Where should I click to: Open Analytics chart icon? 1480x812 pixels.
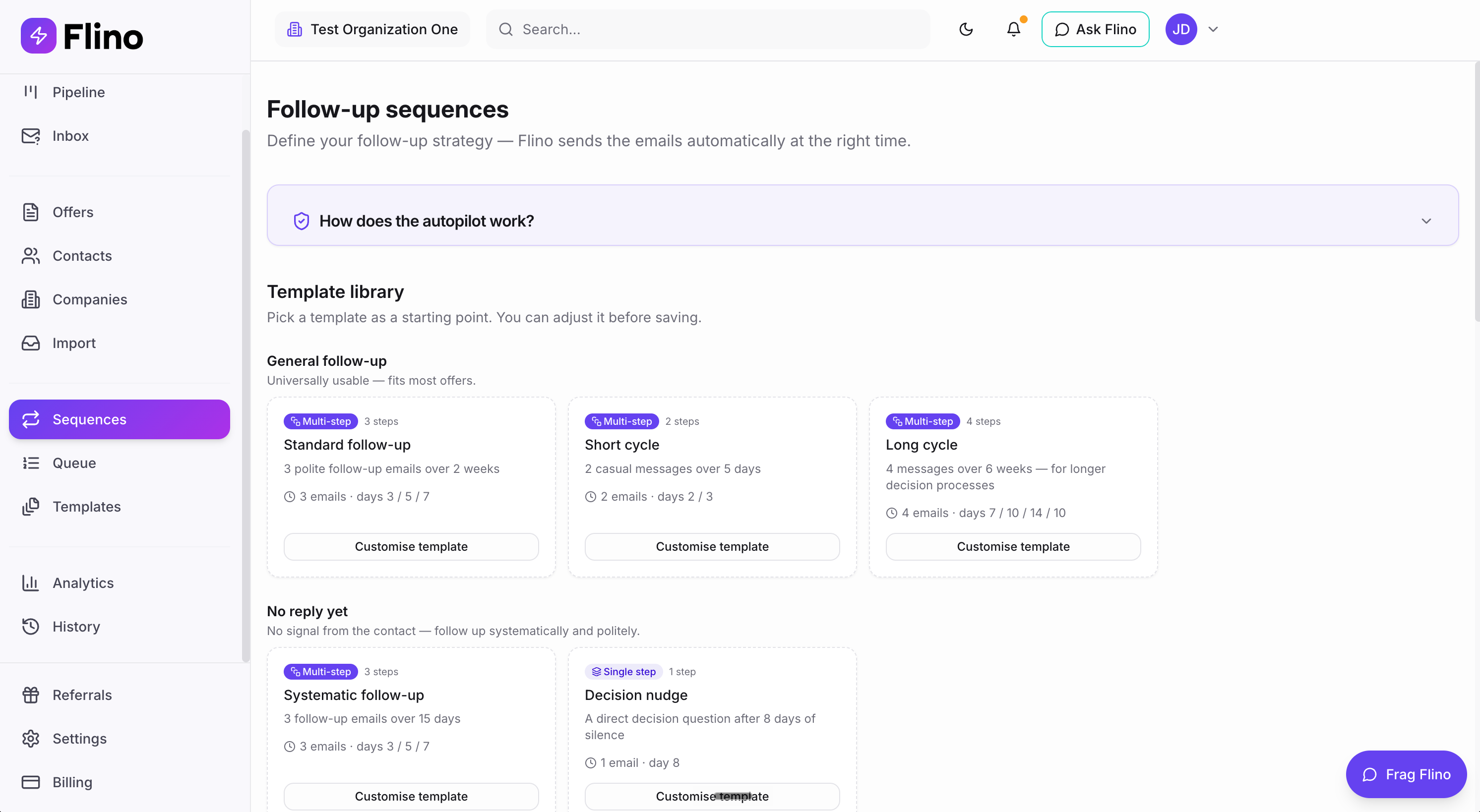click(x=30, y=583)
